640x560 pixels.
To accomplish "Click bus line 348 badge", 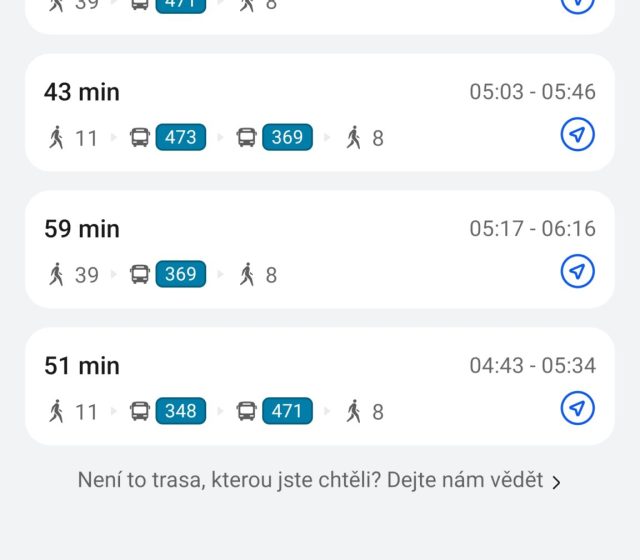I will pyautogui.click(x=181, y=411).
